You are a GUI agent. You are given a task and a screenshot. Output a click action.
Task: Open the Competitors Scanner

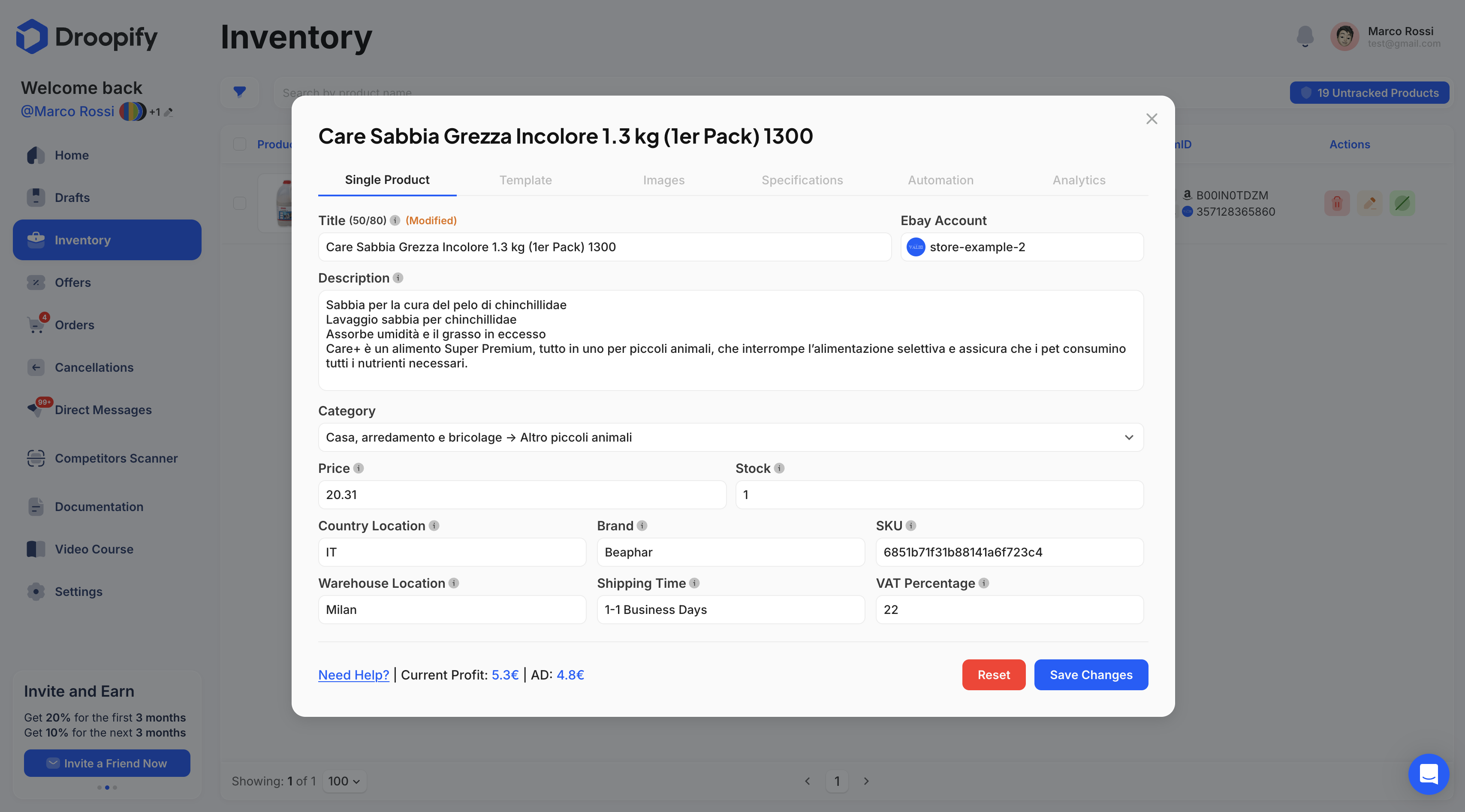pos(116,458)
